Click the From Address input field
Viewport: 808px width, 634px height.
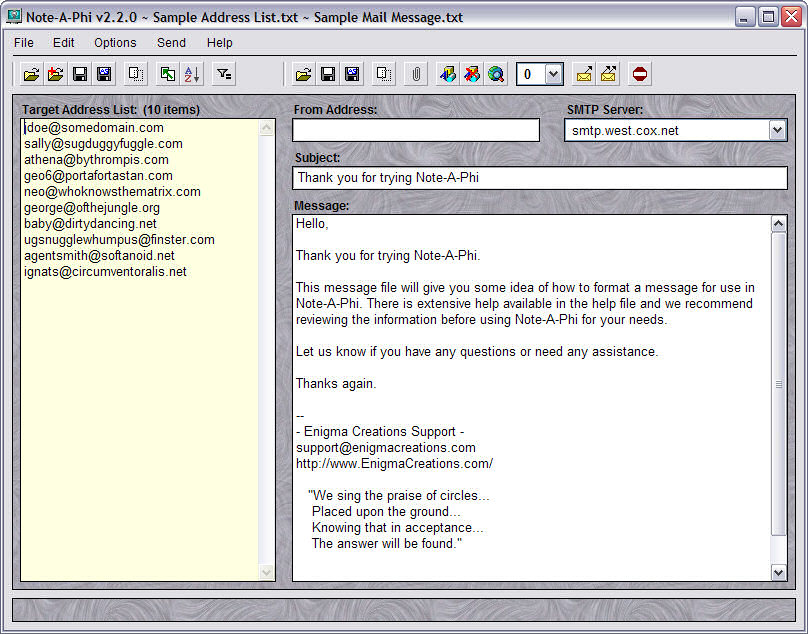pyautogui.click(x=416, y=130)
